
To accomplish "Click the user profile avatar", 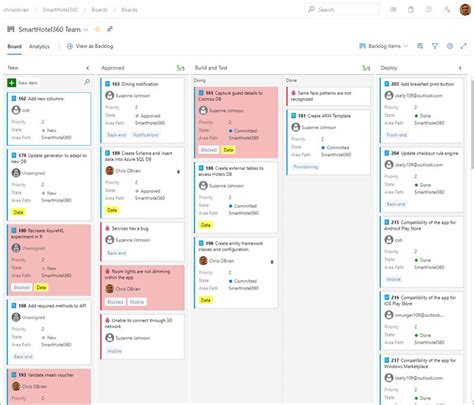I will click(x=465, y=10).
